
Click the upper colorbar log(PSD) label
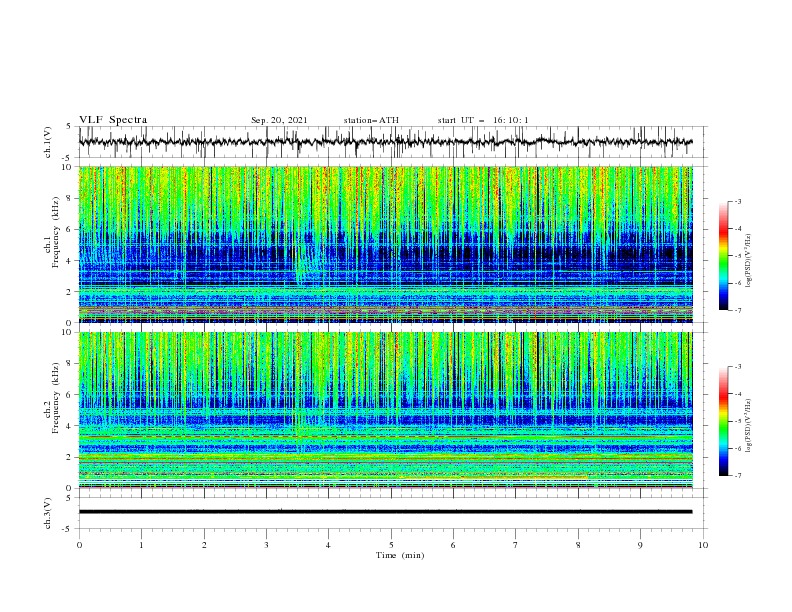tap(749, 261)
